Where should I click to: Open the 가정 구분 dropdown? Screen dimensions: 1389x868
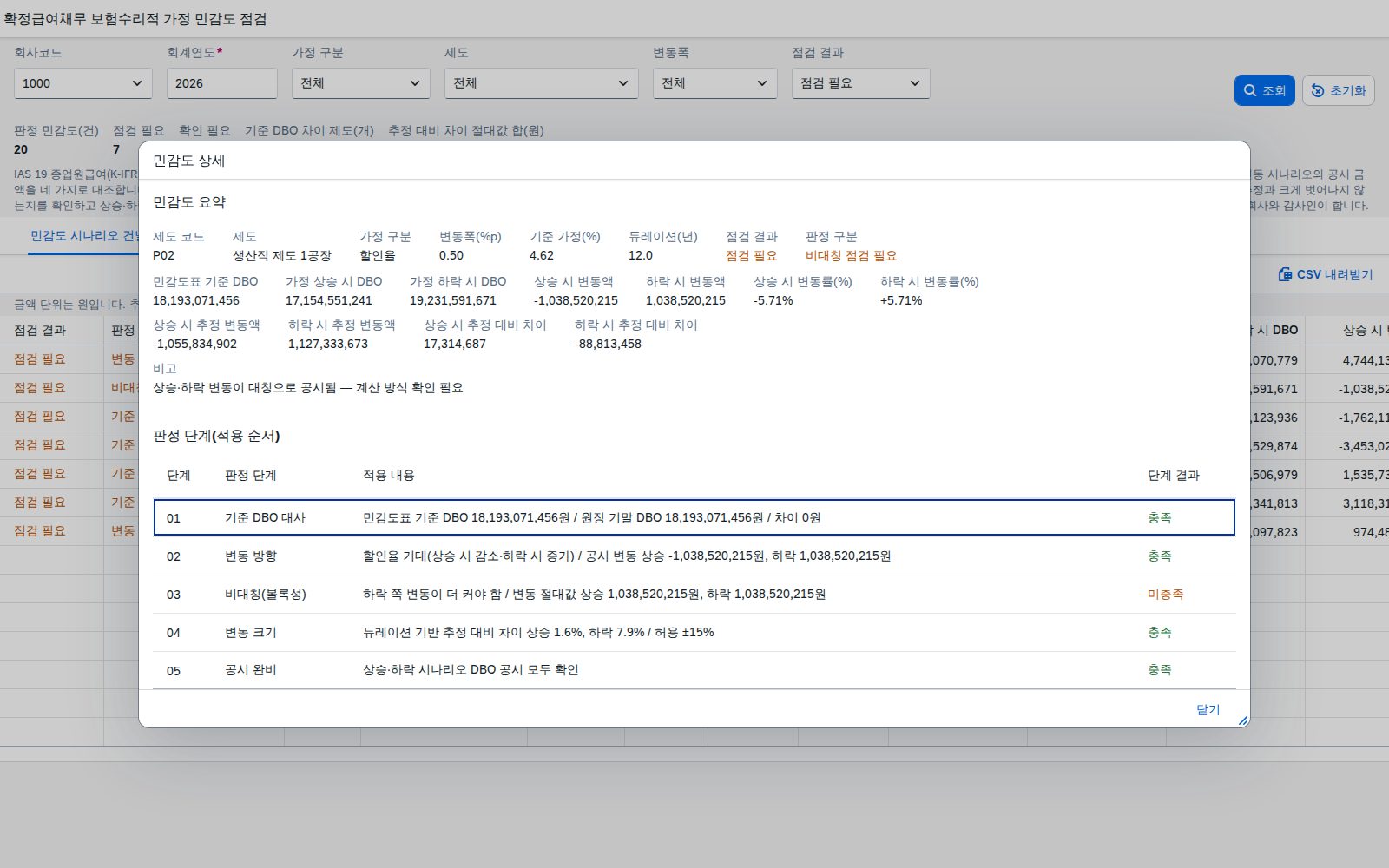click(x=361, y=83)
